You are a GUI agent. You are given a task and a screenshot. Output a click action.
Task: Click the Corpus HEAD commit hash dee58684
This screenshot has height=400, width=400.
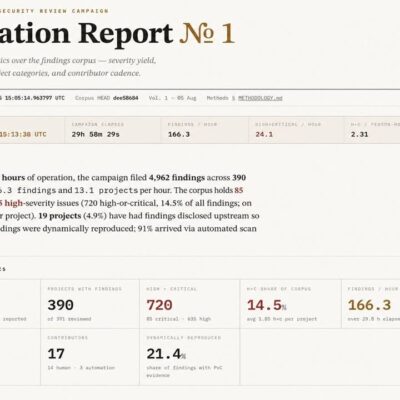coord(125,98)
